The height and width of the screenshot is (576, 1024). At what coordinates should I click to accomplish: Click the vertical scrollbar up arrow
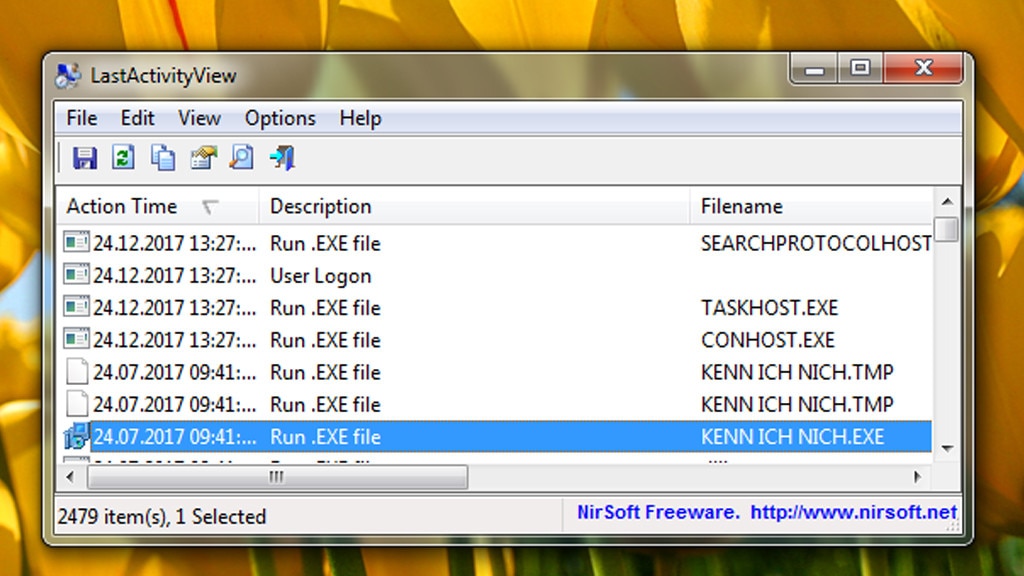(947, 201)
